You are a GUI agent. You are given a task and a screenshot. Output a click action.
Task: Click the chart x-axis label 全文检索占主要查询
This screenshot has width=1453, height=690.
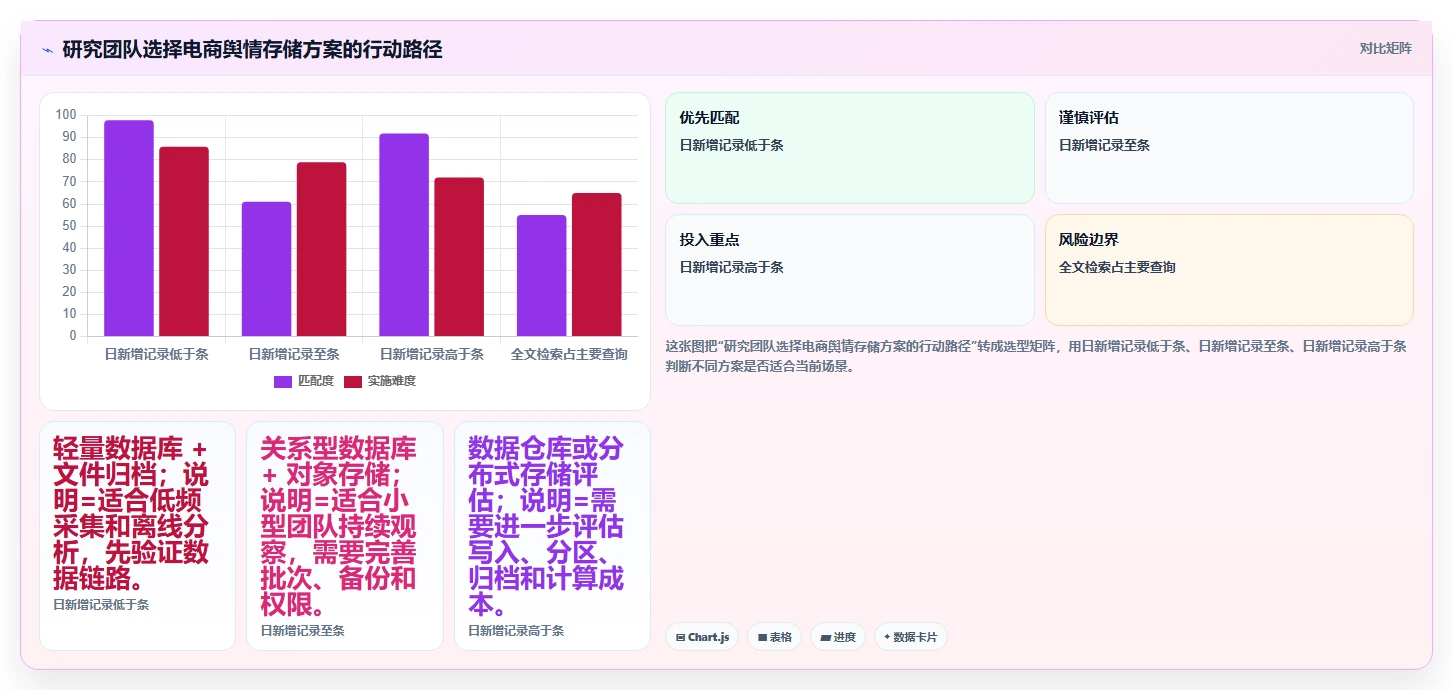tap(569, 354)
